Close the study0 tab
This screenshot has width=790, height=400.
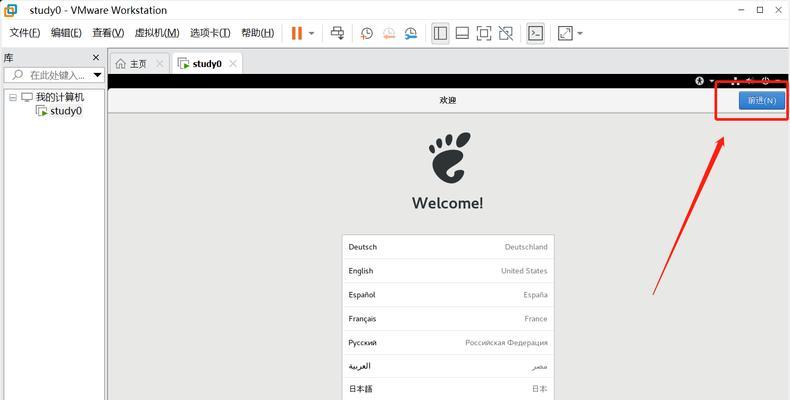233,63
